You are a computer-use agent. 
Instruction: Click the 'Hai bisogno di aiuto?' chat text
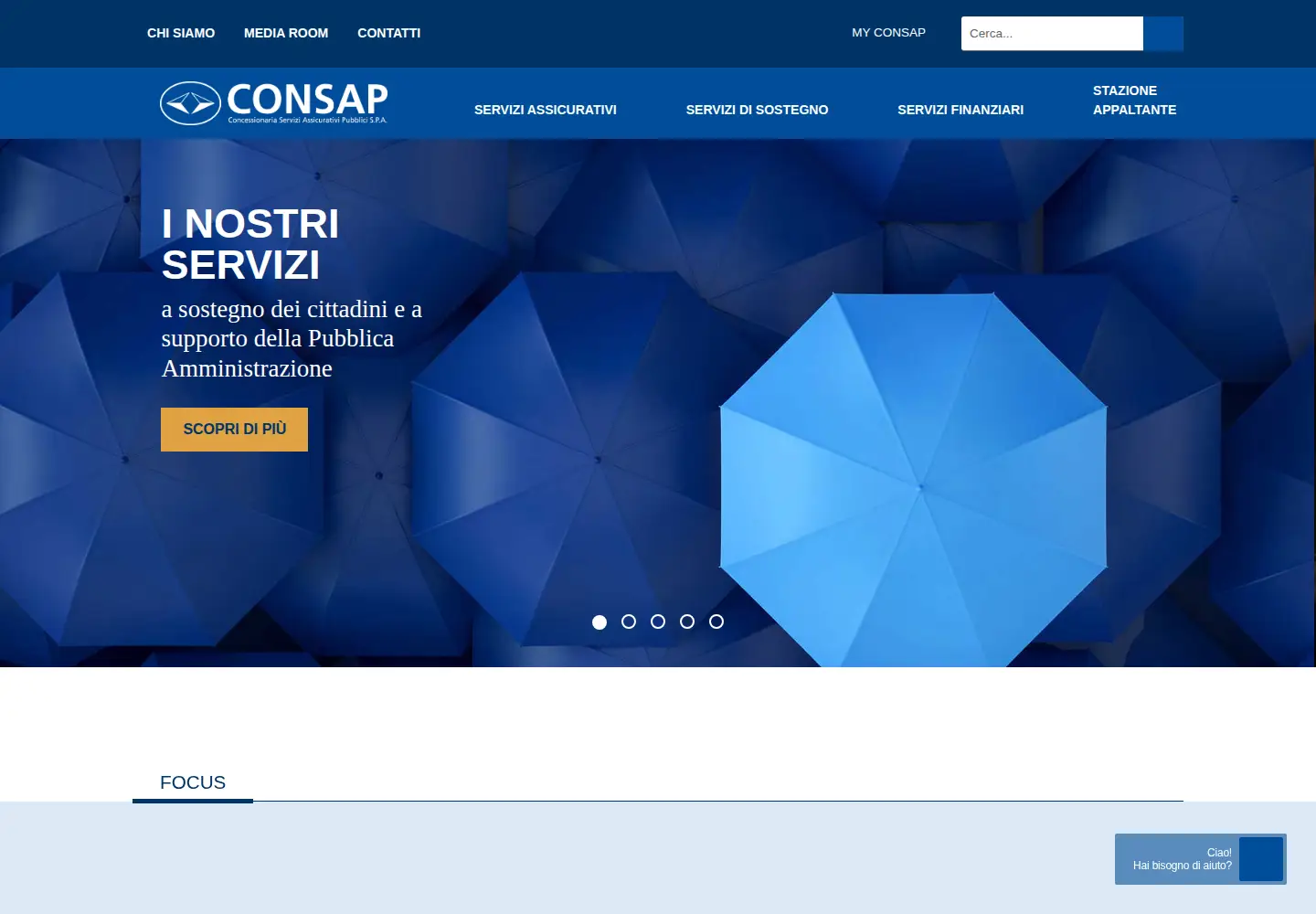tap(1183, 866)
